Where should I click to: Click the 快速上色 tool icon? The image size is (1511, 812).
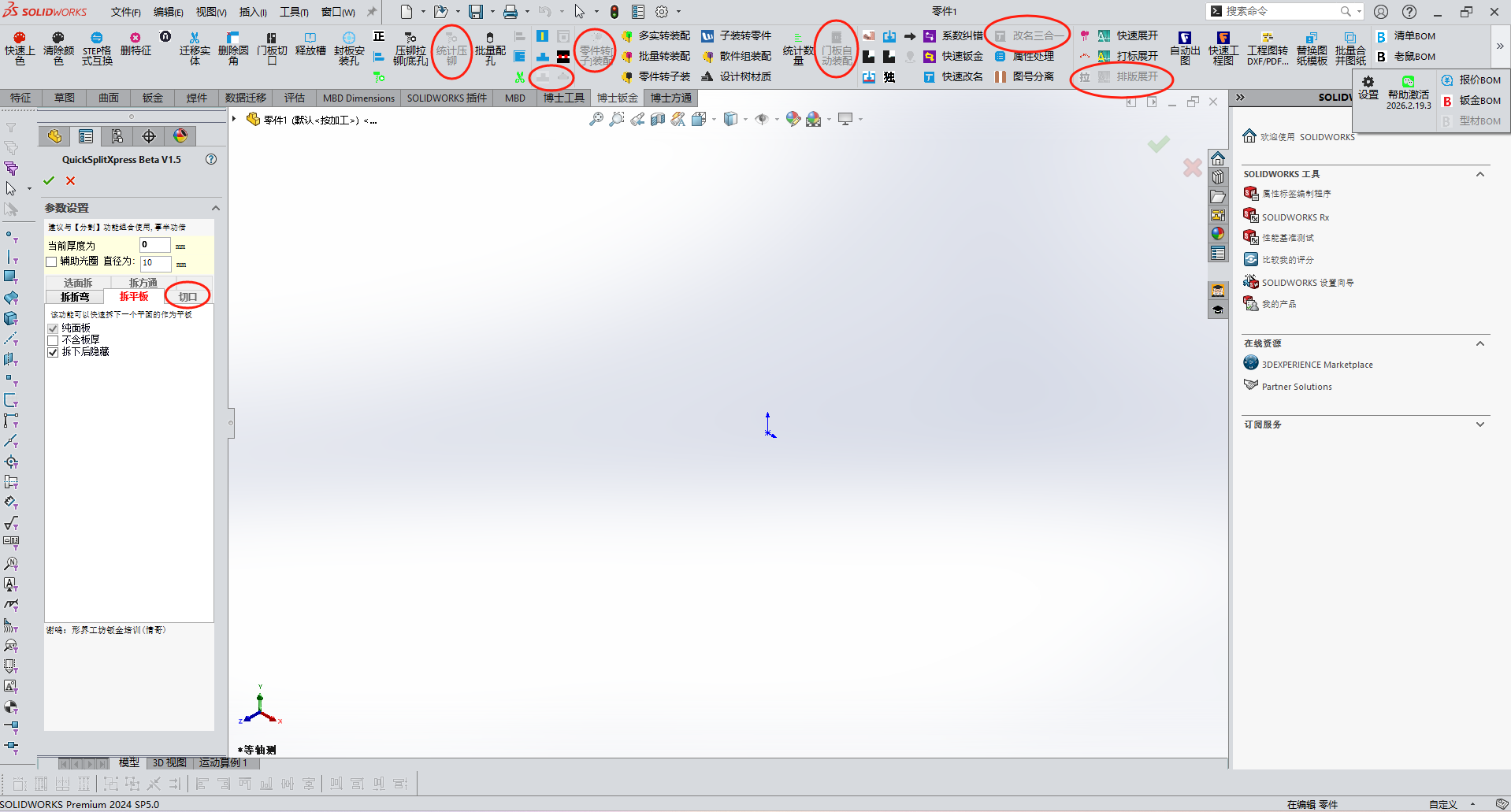click(20, 38)
